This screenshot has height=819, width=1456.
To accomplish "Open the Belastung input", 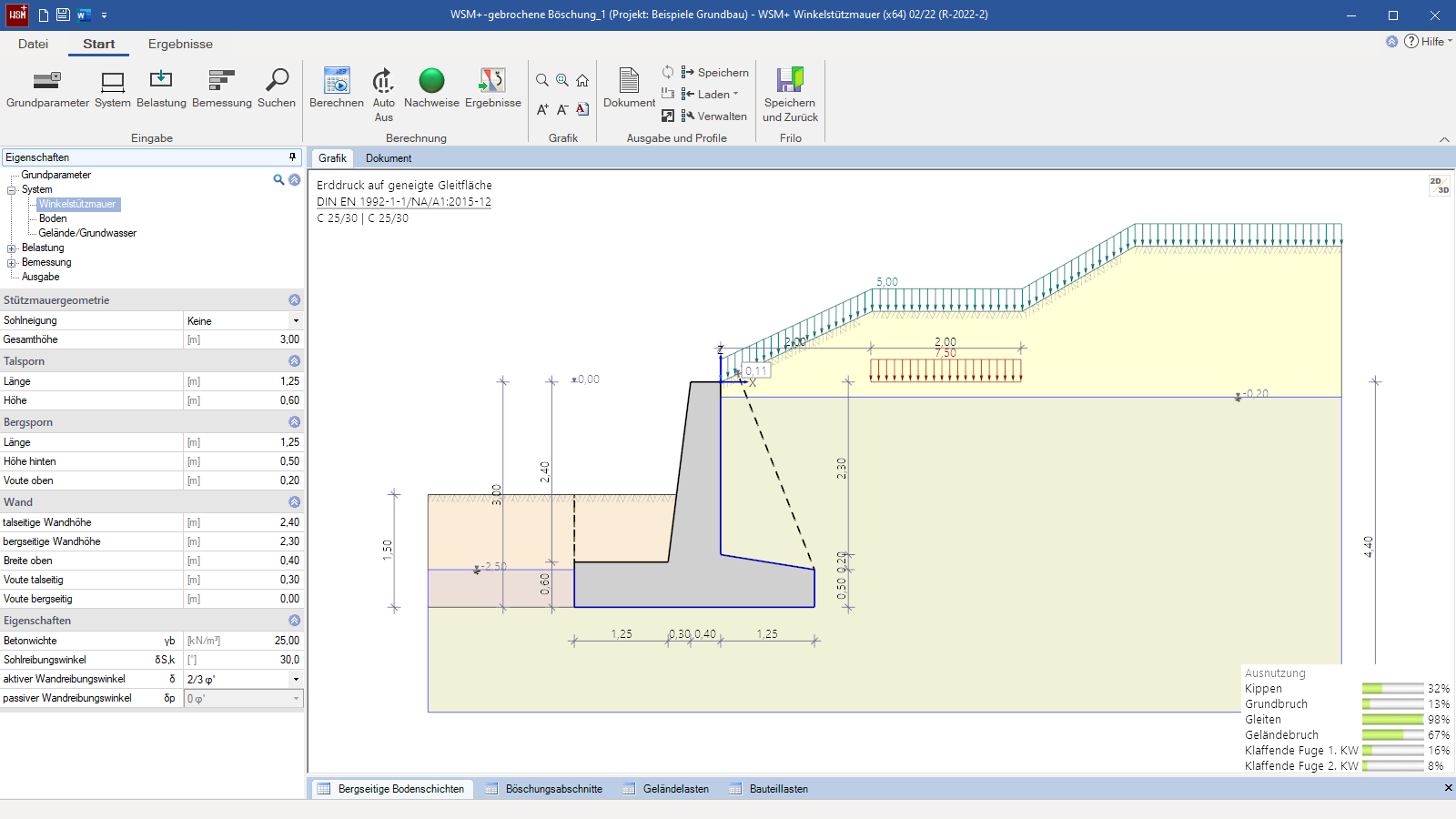I will tap(161, 89).
